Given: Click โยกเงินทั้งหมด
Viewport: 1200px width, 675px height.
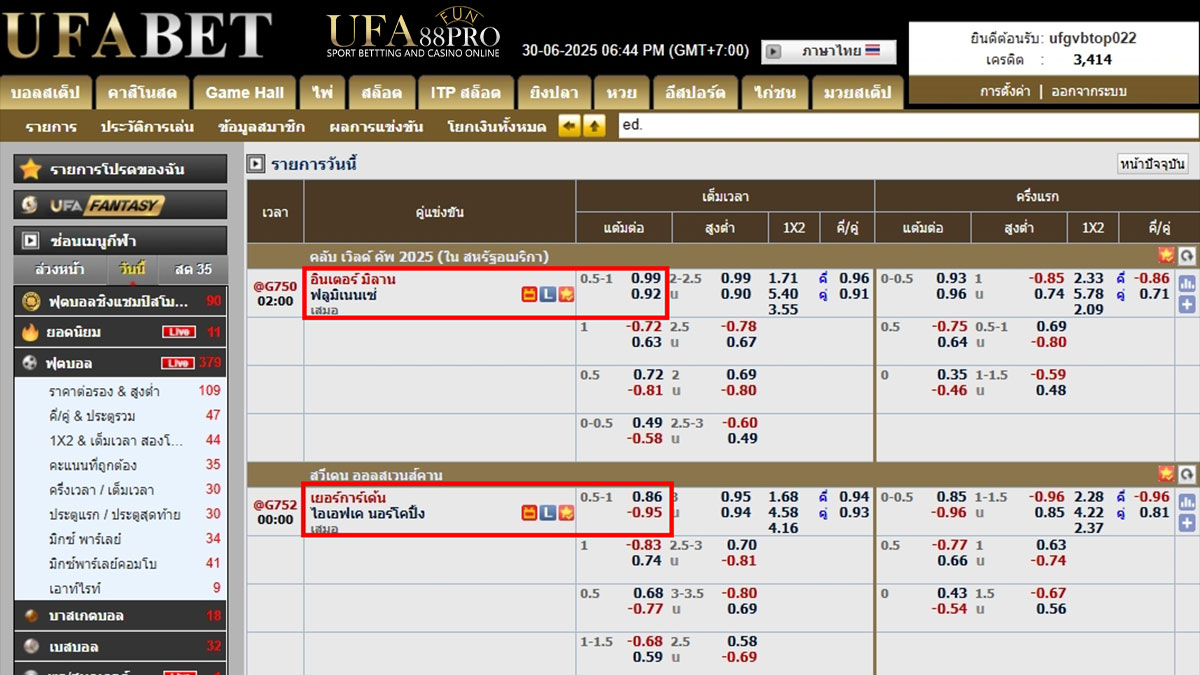Looking at the screenshot, I should 497,127.
